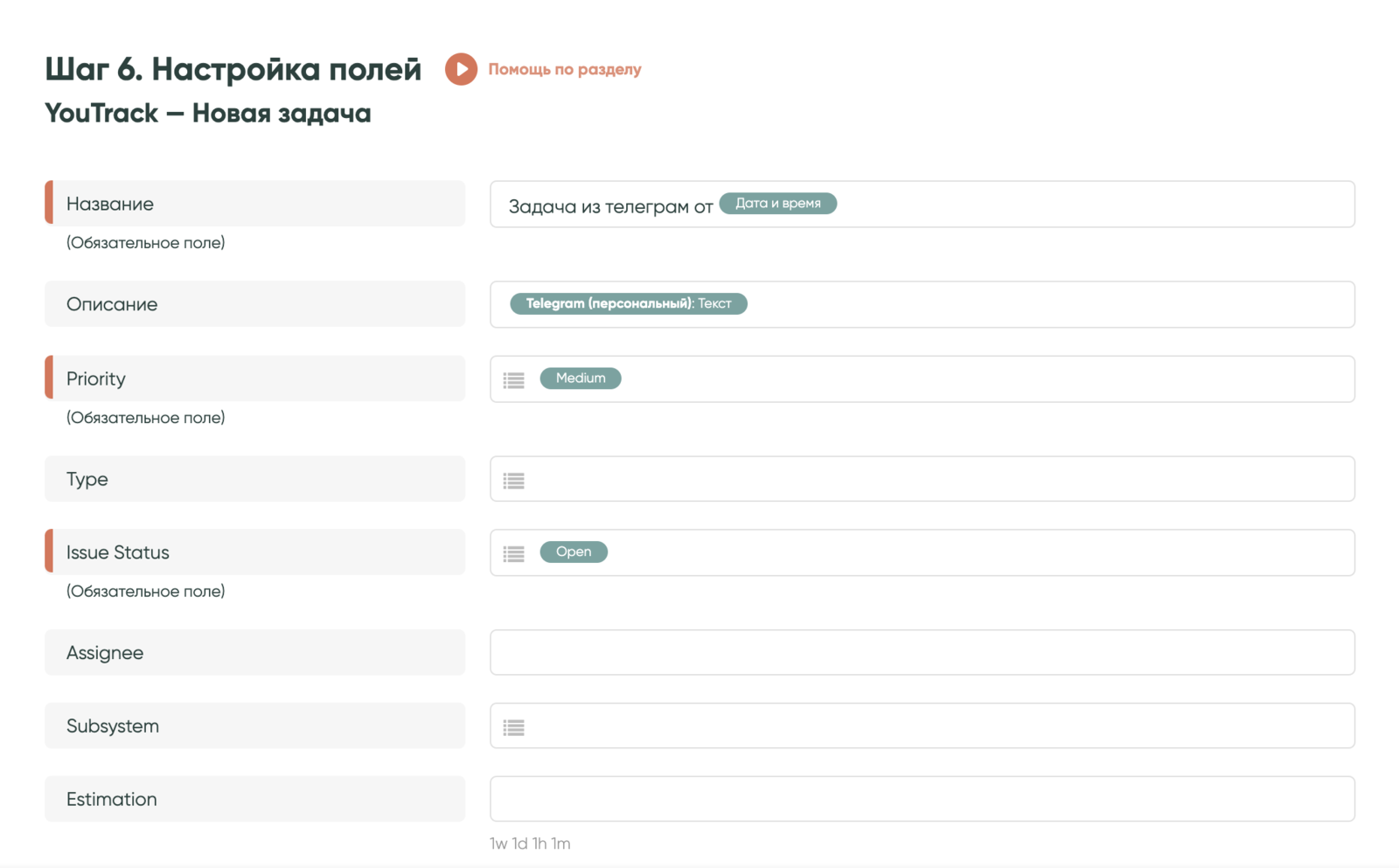Click the Estimation field label
The height and width of the screenshot is (868, 1399).
112,799
